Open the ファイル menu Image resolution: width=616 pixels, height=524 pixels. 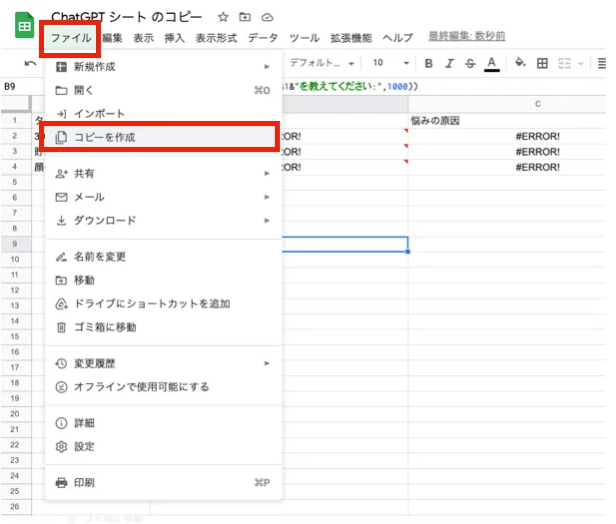(71, 38)
